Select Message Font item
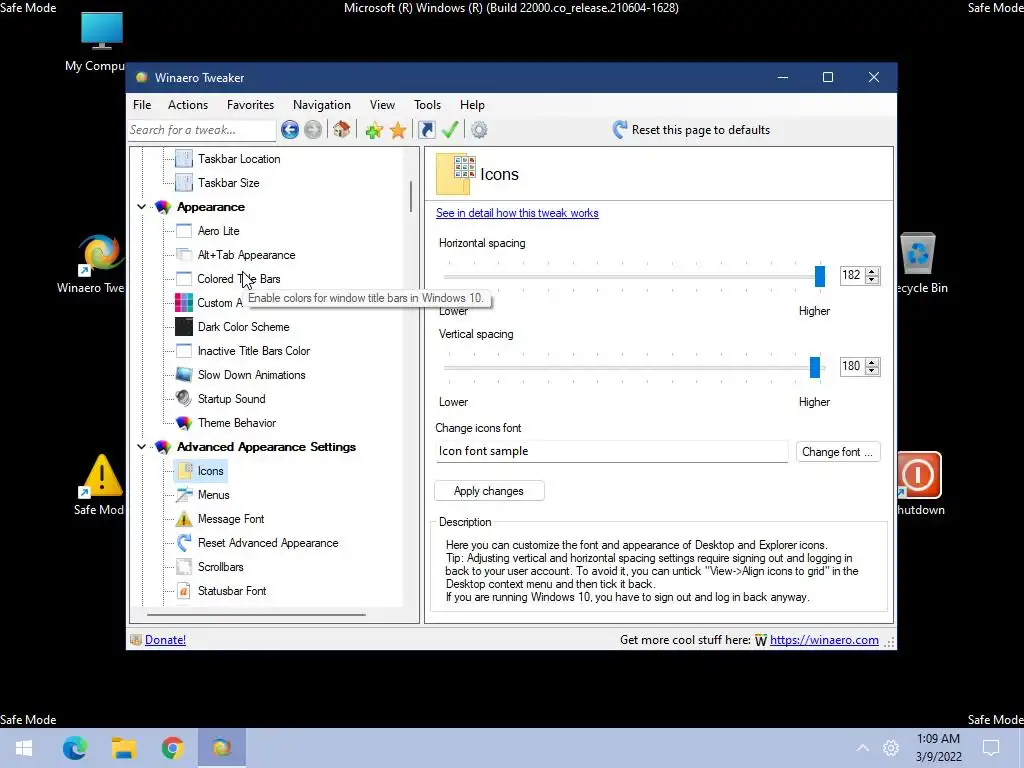 [x=231, y=519]
